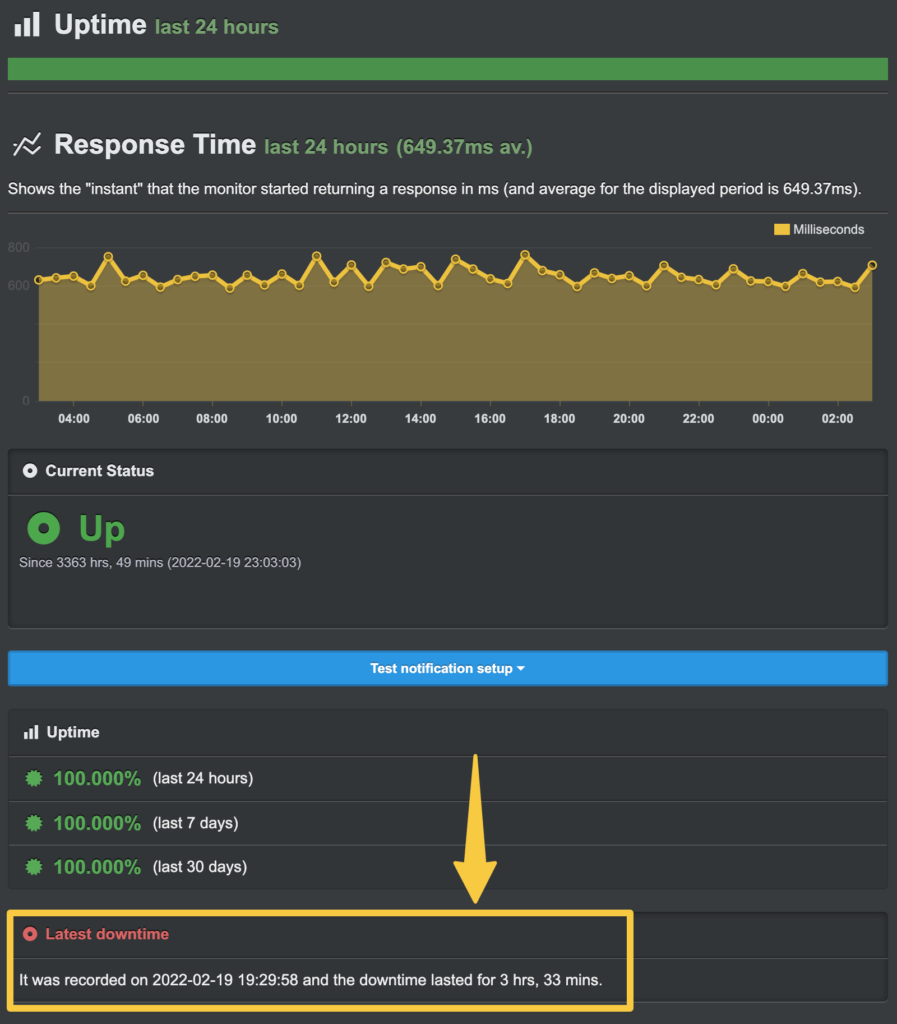Click the Uptime panel title above percentages
This screenshot has width=897, height=1024.
click(72, 732)
